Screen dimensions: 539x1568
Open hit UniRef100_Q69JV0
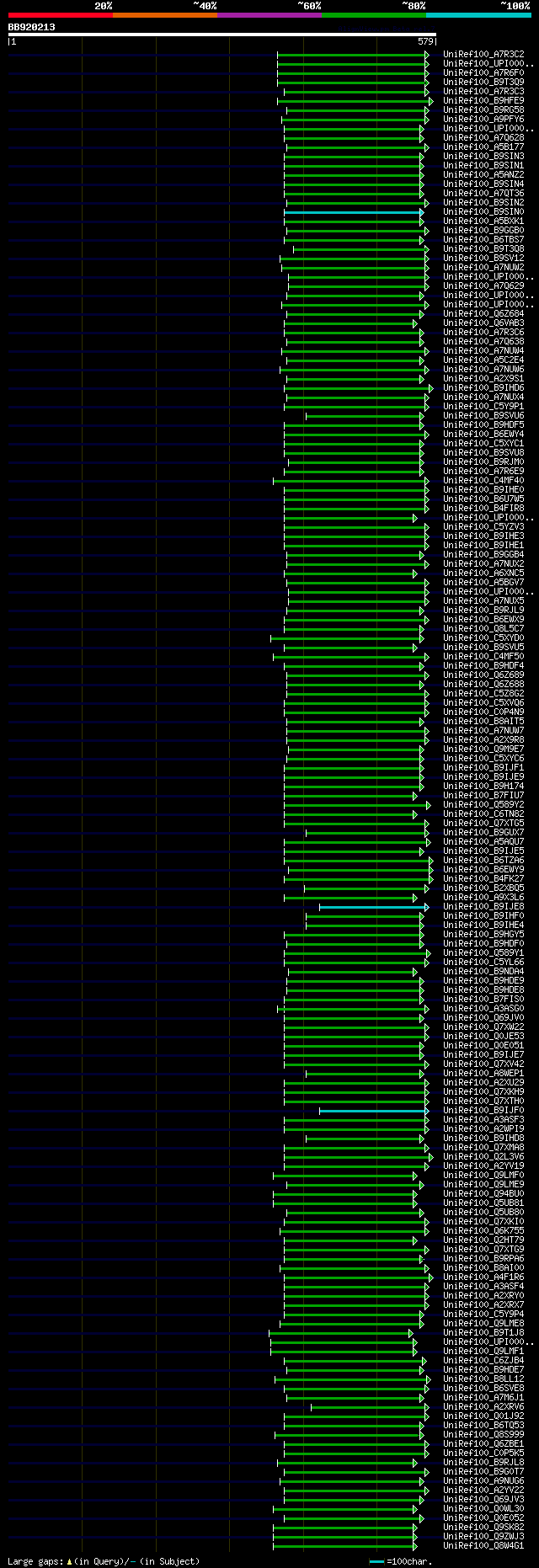[483, 1018]
